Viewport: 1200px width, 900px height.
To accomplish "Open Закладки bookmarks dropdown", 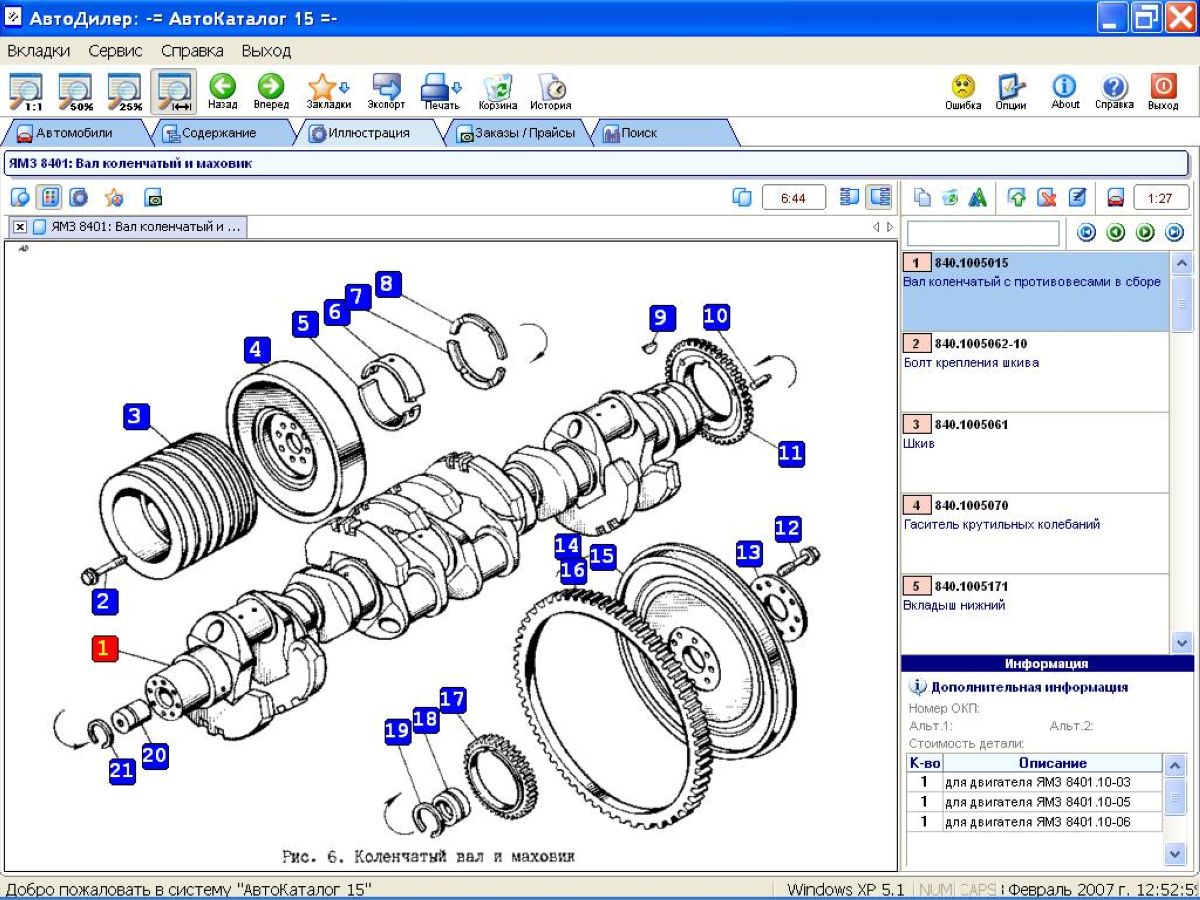I will [328, 91].
